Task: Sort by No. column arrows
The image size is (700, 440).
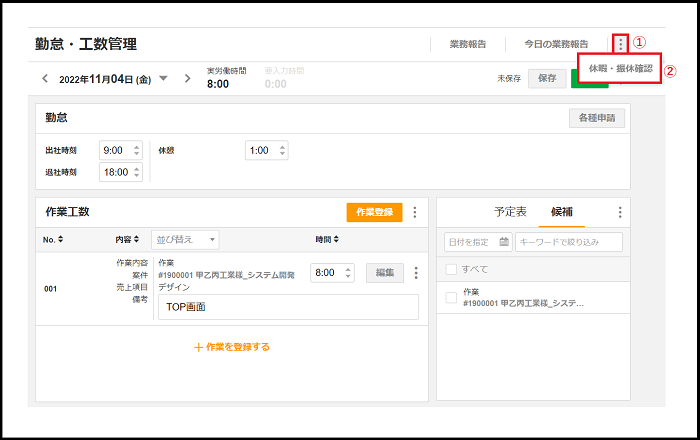Action: coord(60,240)
